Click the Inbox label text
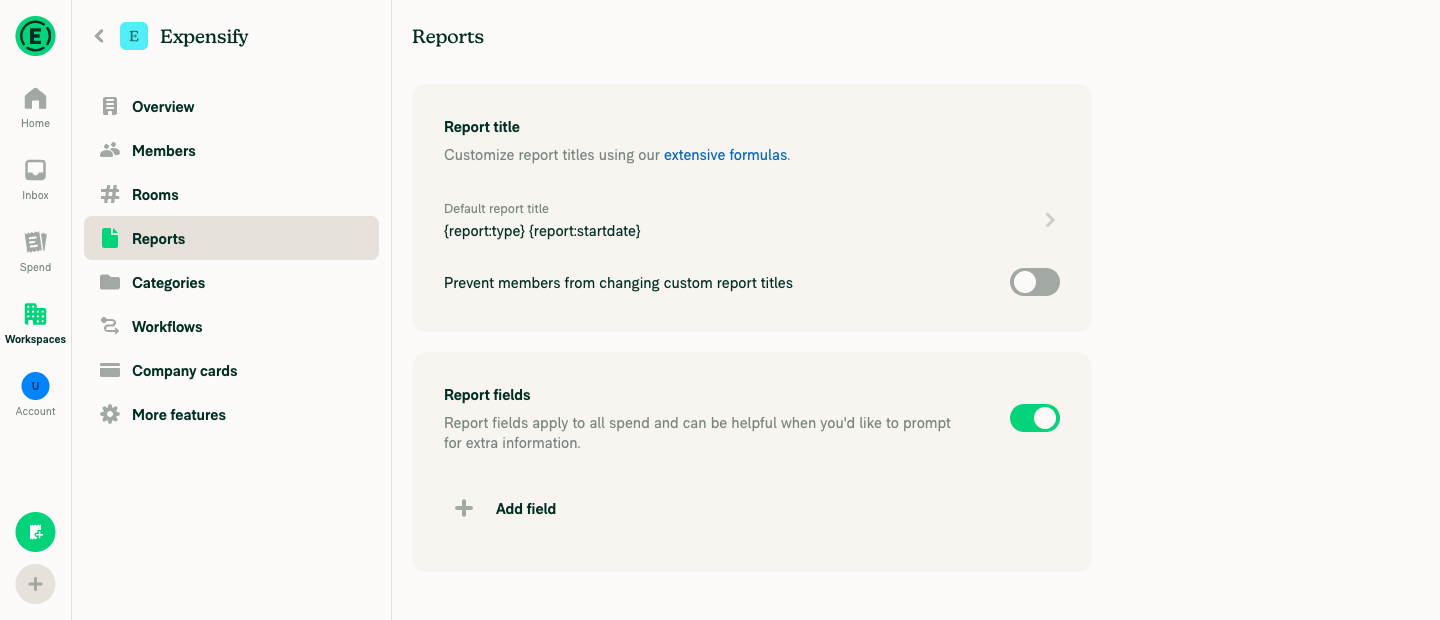Screen dimensions: 1440x620 (x=35, y=195)
